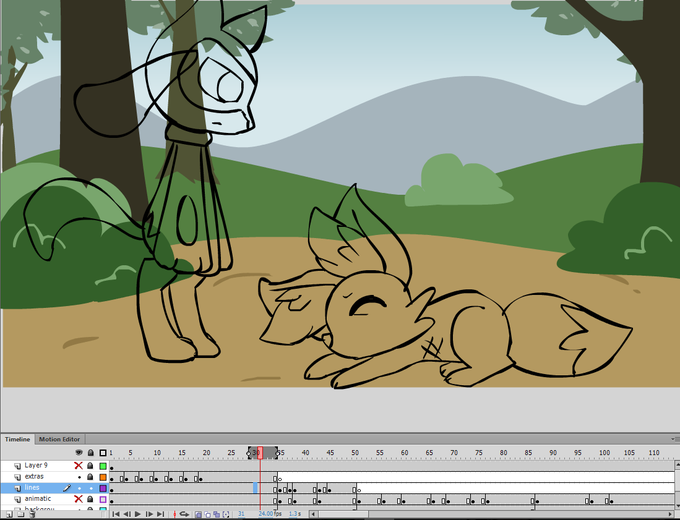Viewport: 680px width, 520px height.
Task: Show all layers as outlines header icon
Action: click(103, 453)
